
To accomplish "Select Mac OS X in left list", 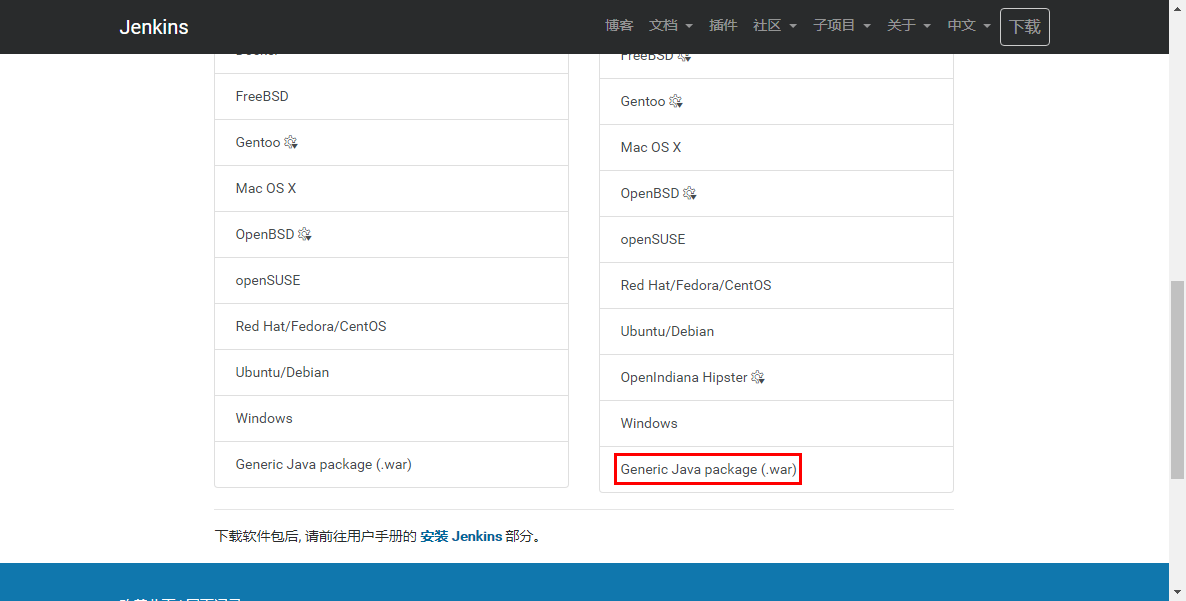I will point(391,188).
